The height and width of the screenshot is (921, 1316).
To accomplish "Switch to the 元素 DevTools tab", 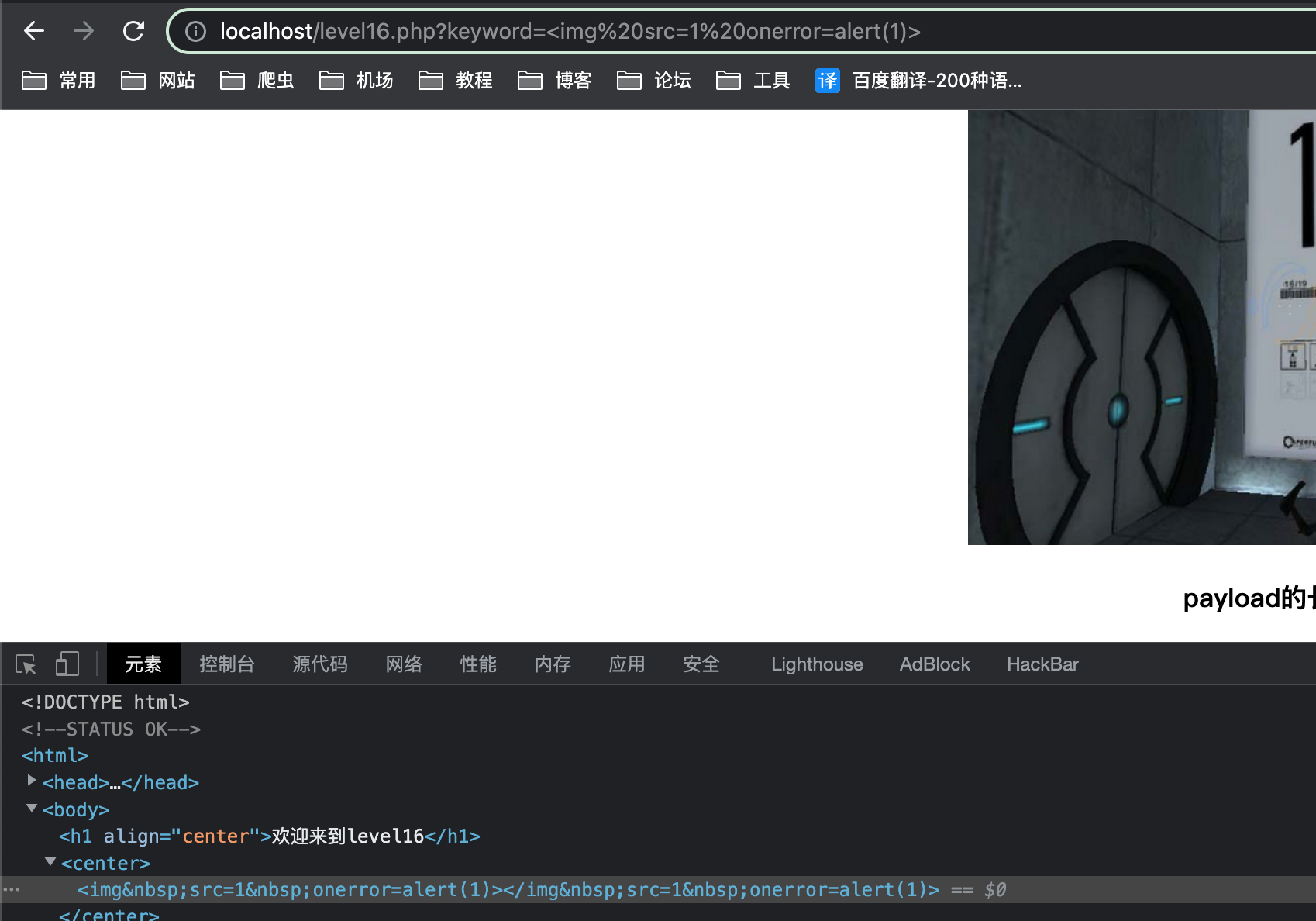I will click(x=143, y=664).
